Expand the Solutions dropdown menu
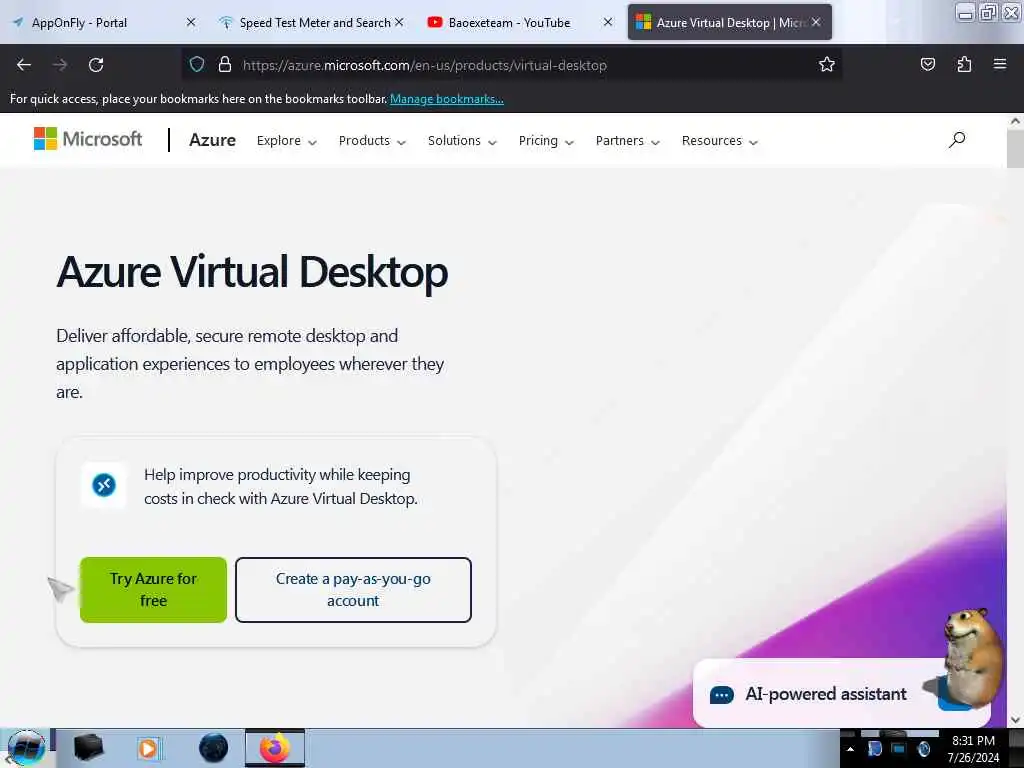The width and height of the screenshot is (1024, 768). pyautogui.click(x=462, y=141)
